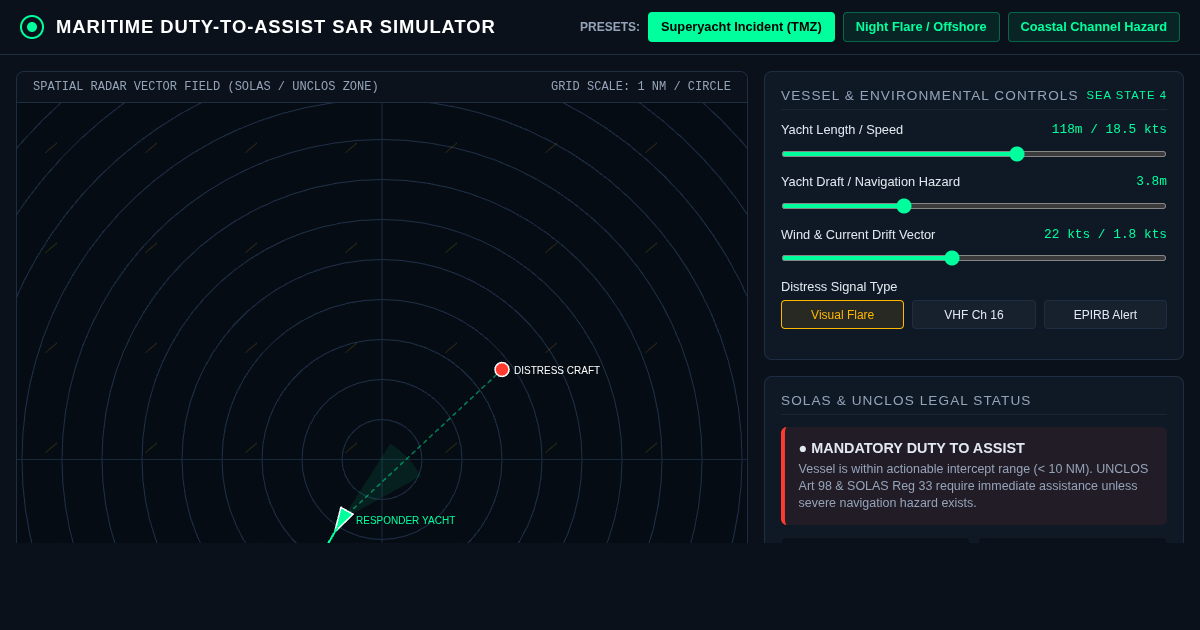Choose VHF Ch 16 distress signal

974,315
